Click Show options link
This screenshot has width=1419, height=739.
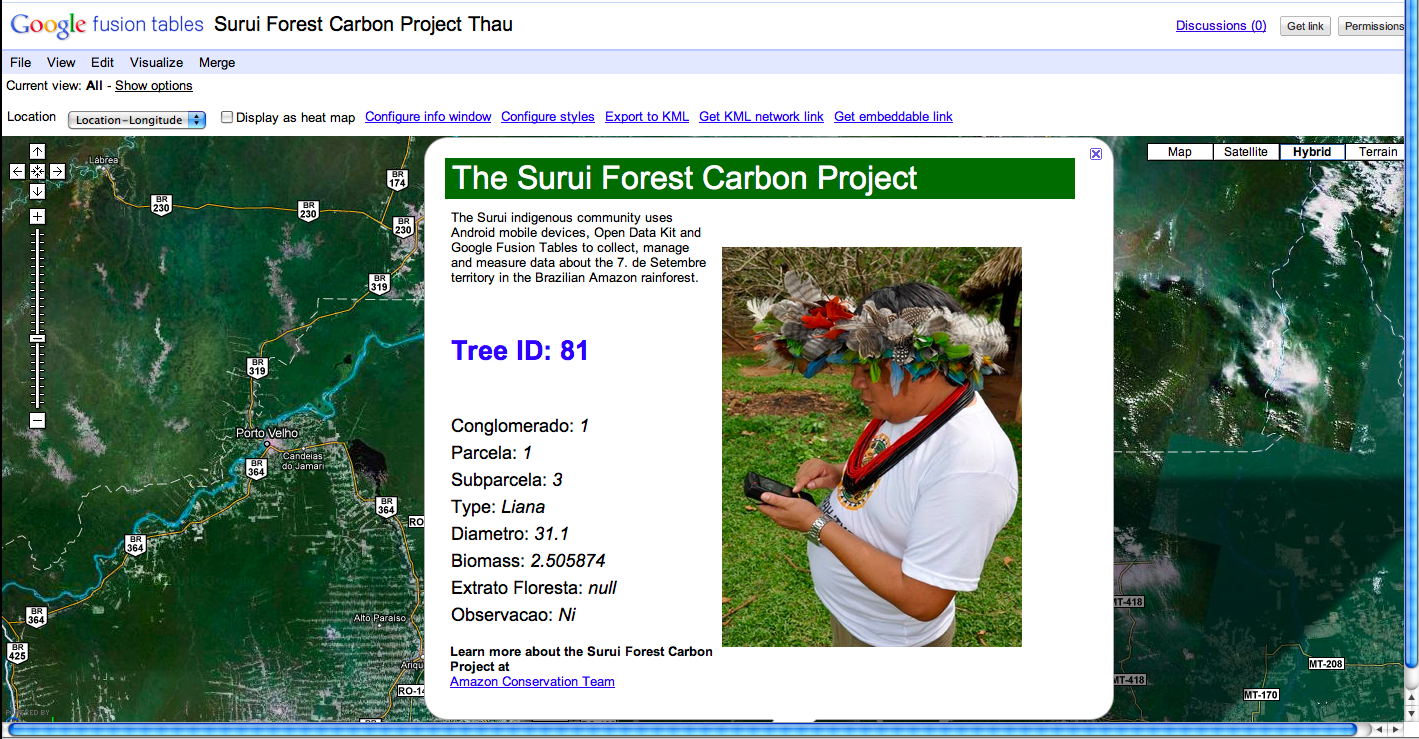154,86
